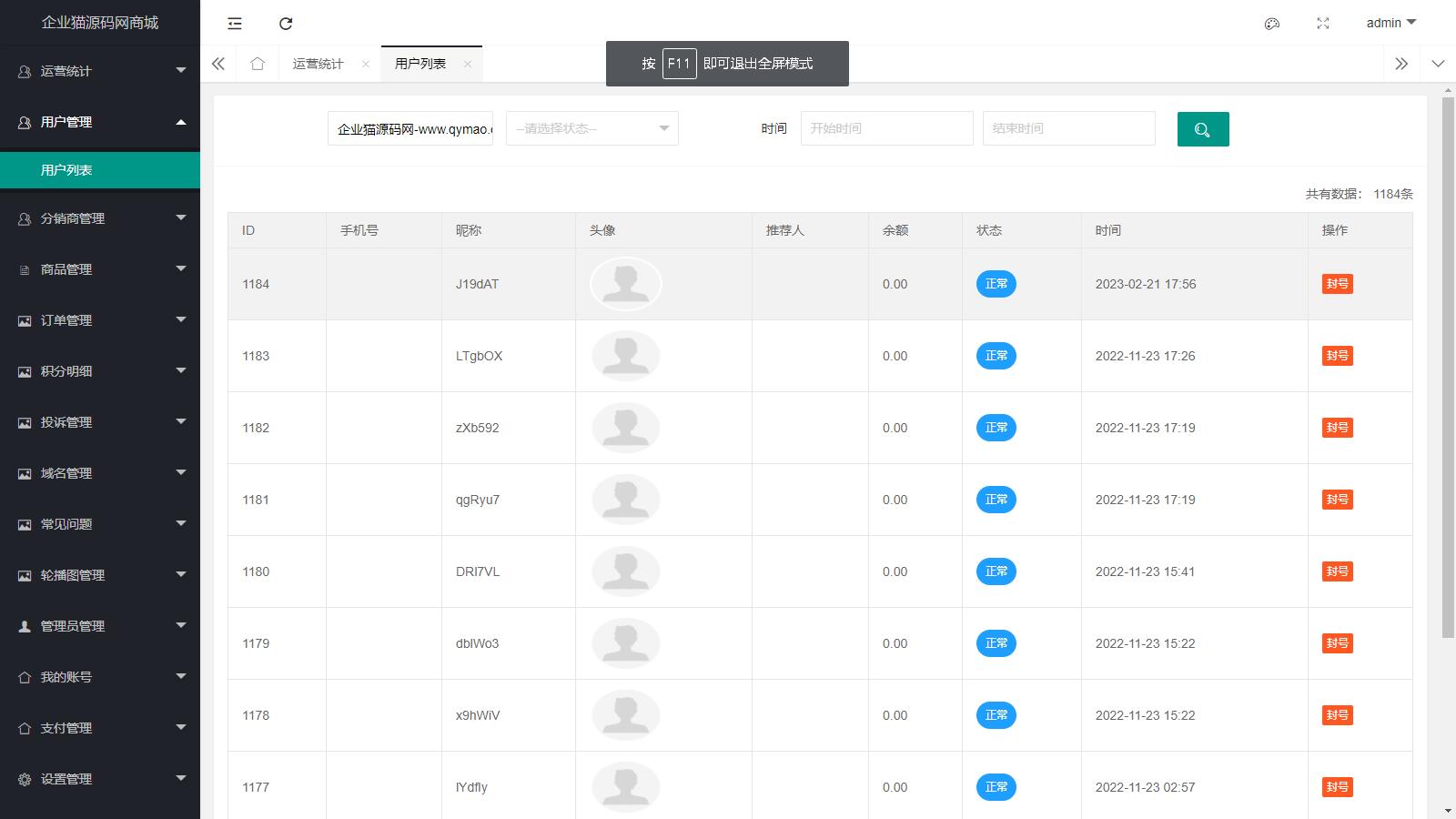This screenshot has width=1456, height=819.
Task: Click the avatar thumbnail of user LTgbOX
Action: 625,356
